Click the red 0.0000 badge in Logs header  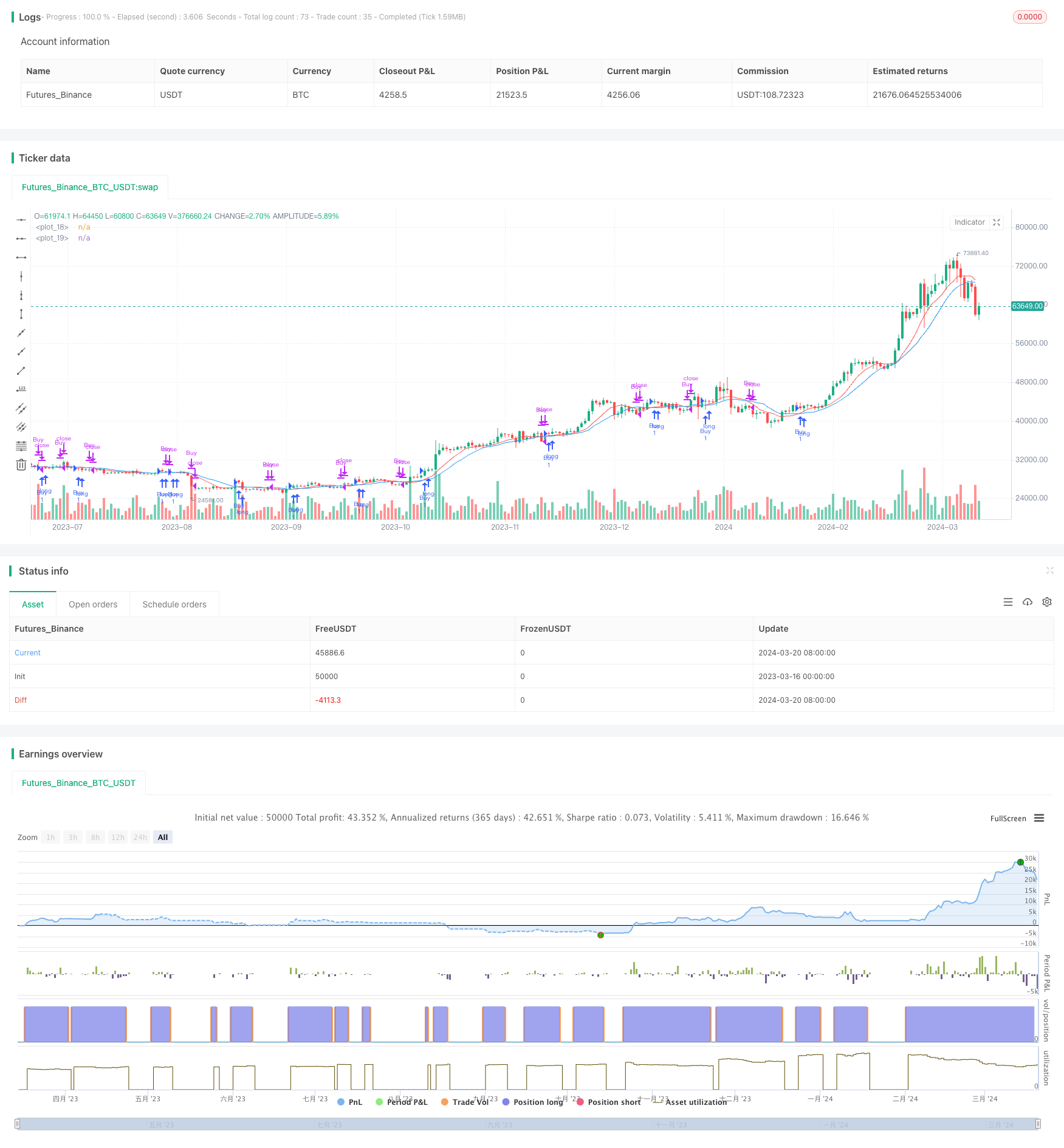pyautogui.click(x=1030, y=17)
